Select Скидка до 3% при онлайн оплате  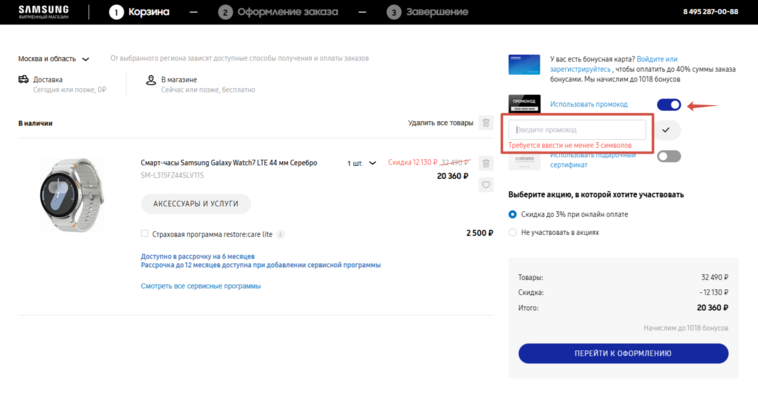tap(512, 214)
